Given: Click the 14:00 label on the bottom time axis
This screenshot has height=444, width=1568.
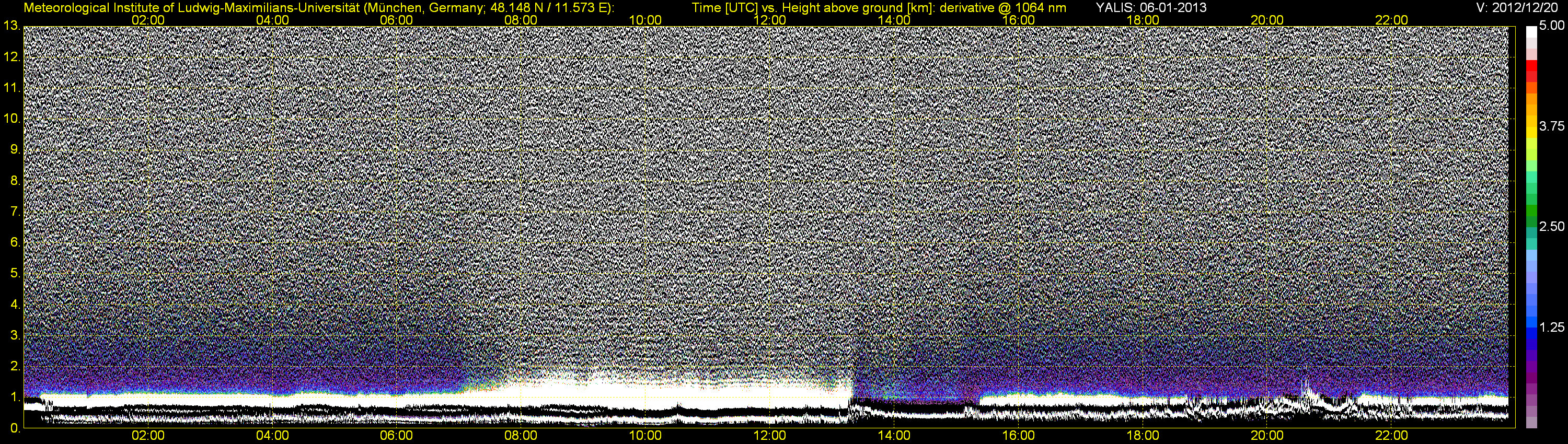Looking at the screenshot, I should tap(894, 436).
